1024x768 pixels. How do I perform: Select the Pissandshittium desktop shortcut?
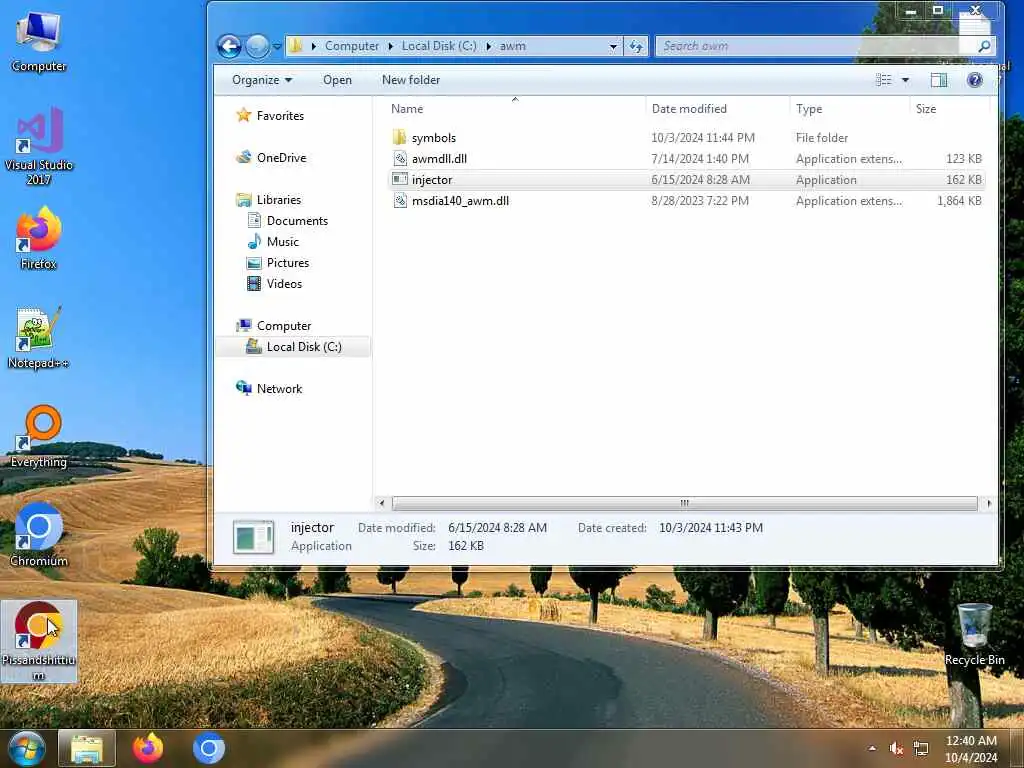click(x=39, y=641)
